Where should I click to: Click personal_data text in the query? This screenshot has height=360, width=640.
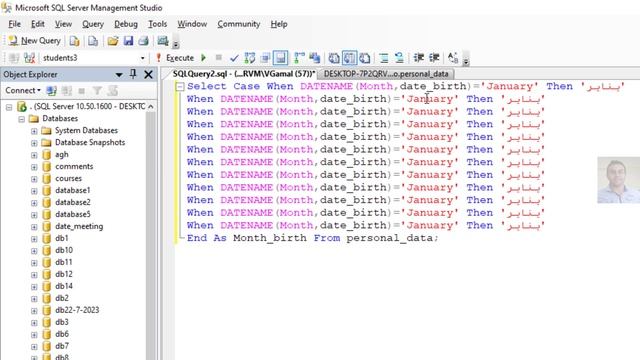(x=390, y=238)
